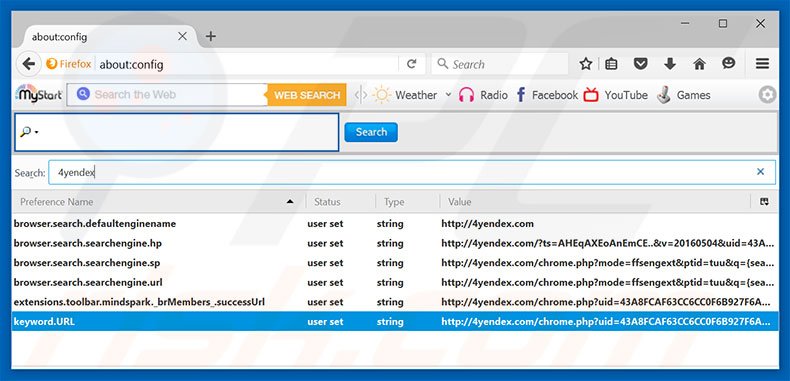The width and height of the screenshot is (790, 381).
Task: Click the searchengine.hp value cell
Action: [608, 243]
